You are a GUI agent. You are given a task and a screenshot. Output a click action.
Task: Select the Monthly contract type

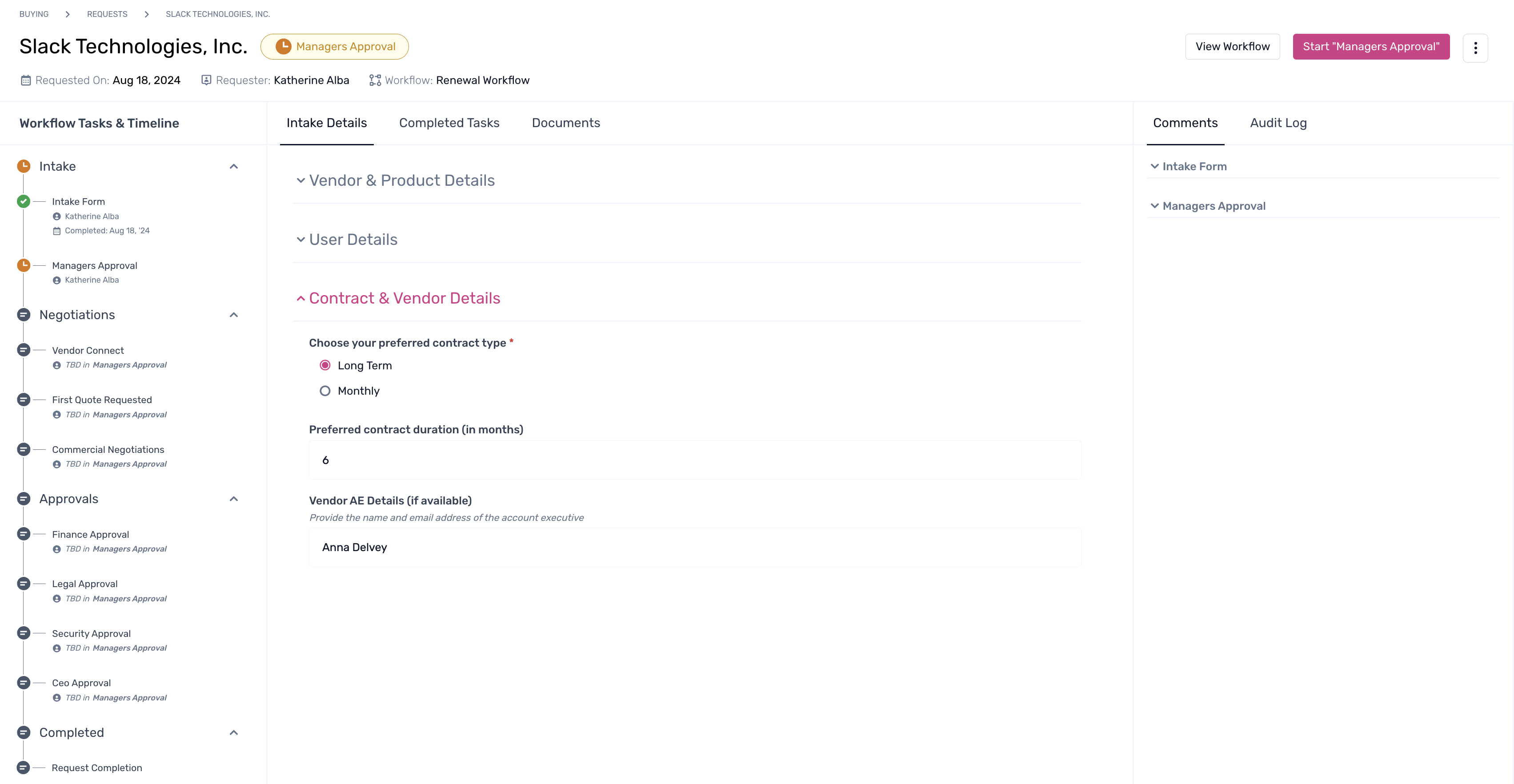pos(325,391)
